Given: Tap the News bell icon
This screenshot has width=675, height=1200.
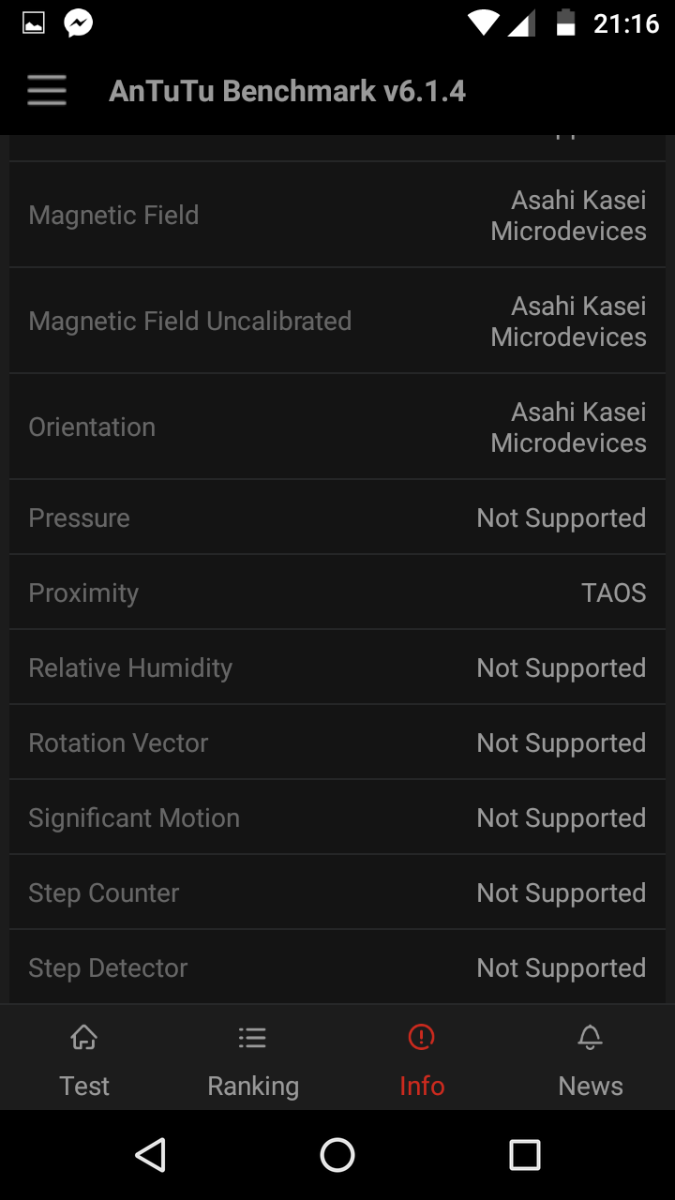Looking at the screenshot, I should pyautogui.click(x=590, y=1038).
